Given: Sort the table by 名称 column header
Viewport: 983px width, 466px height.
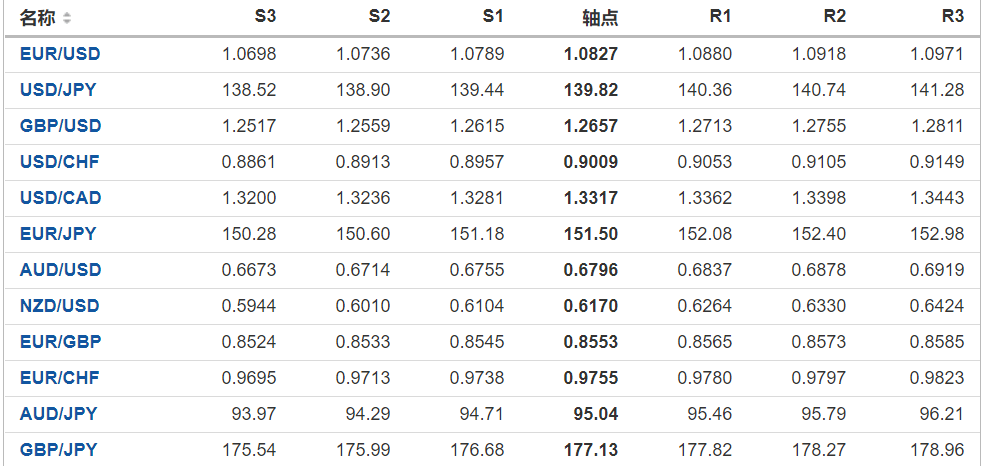Looking at the screenshot, I should tap(38, 18).
